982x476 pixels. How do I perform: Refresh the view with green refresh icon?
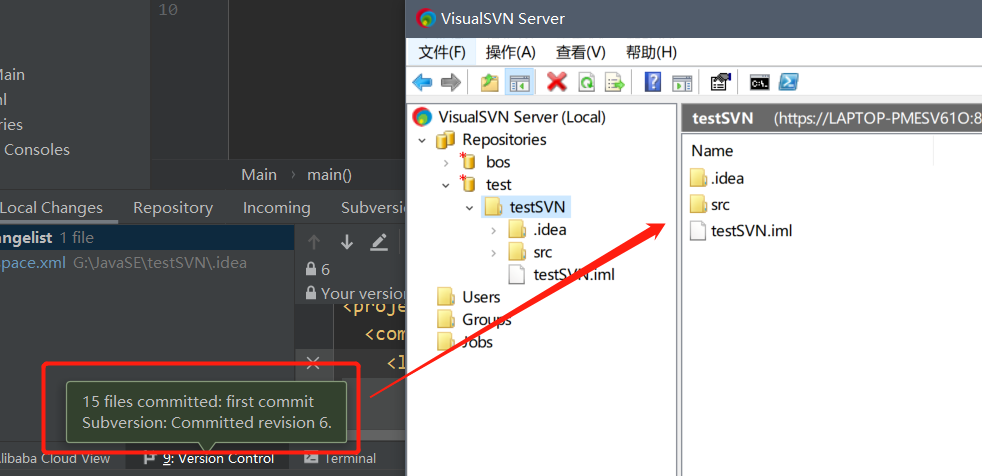coord(586,82)
